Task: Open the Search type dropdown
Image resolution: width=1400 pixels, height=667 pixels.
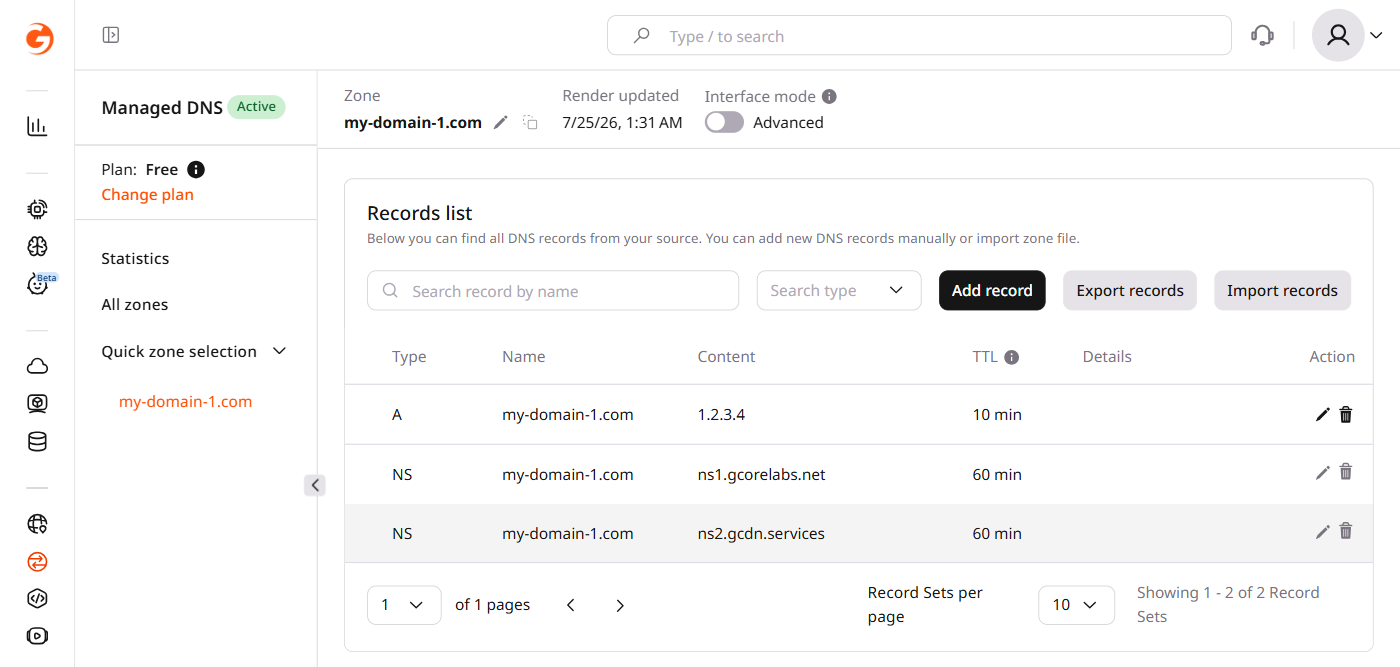Action: 839,291
